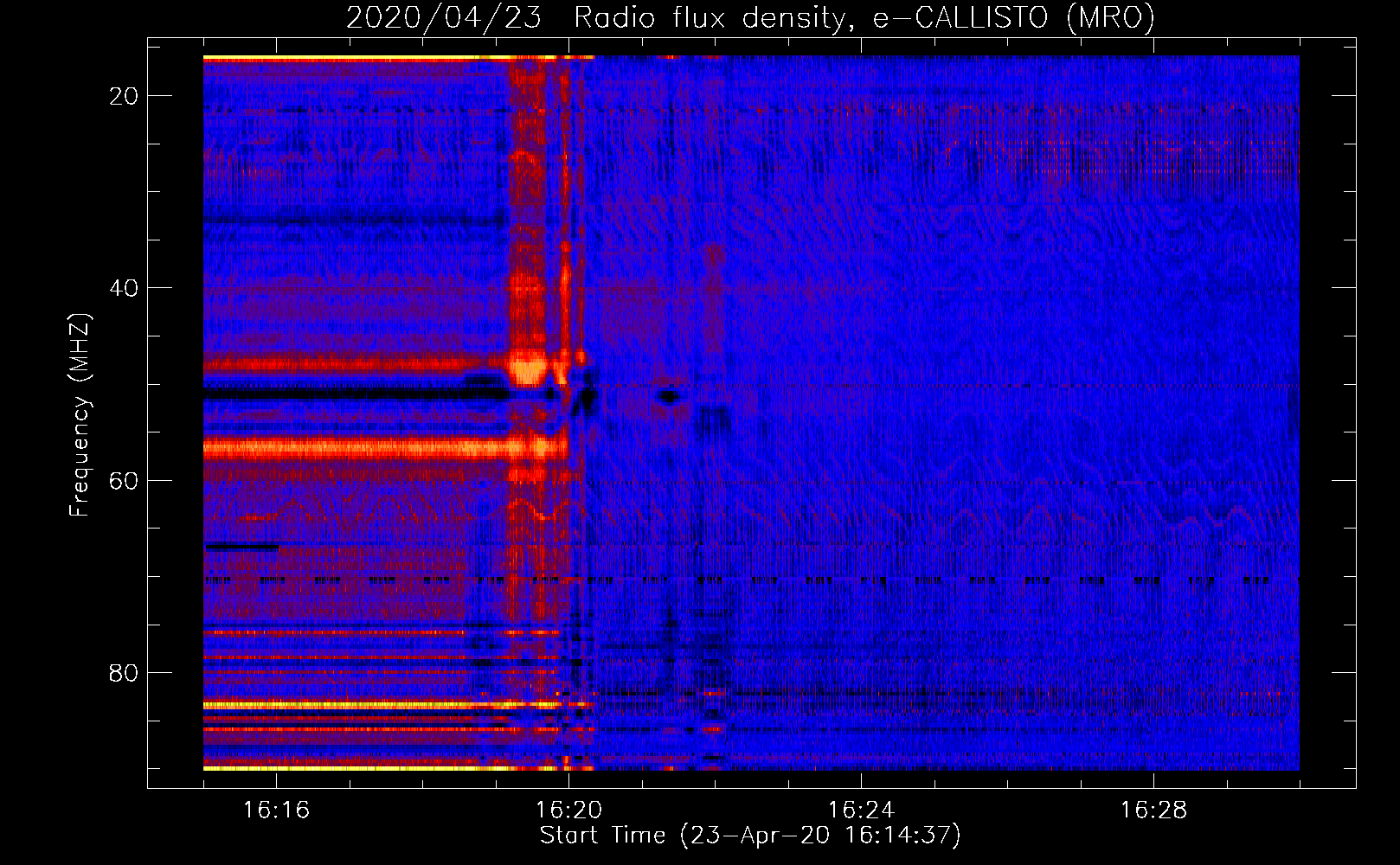Click the bright horizontal band near 57 MHz
The image size is (1400, 865).
coord(385,448)
